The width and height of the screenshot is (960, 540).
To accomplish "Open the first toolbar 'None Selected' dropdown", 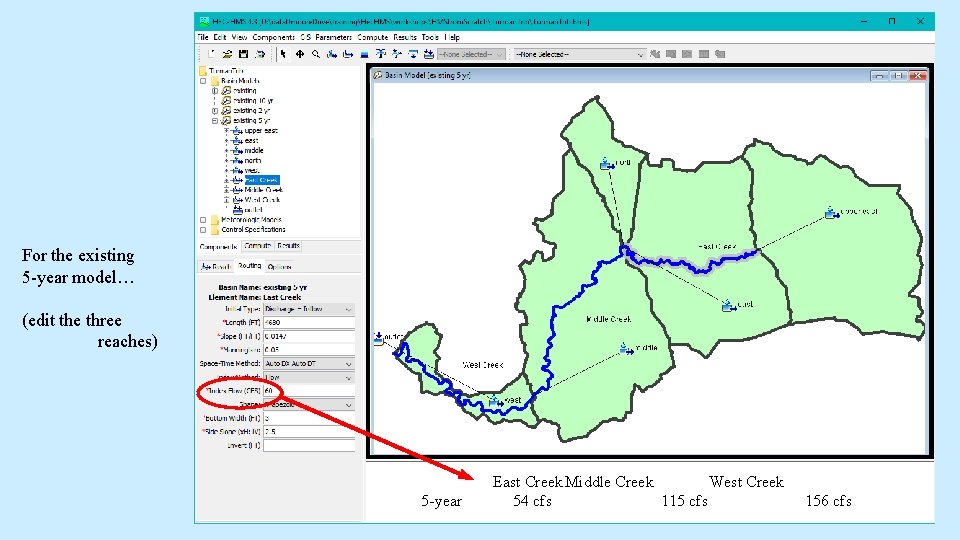I will coord(471,54).
